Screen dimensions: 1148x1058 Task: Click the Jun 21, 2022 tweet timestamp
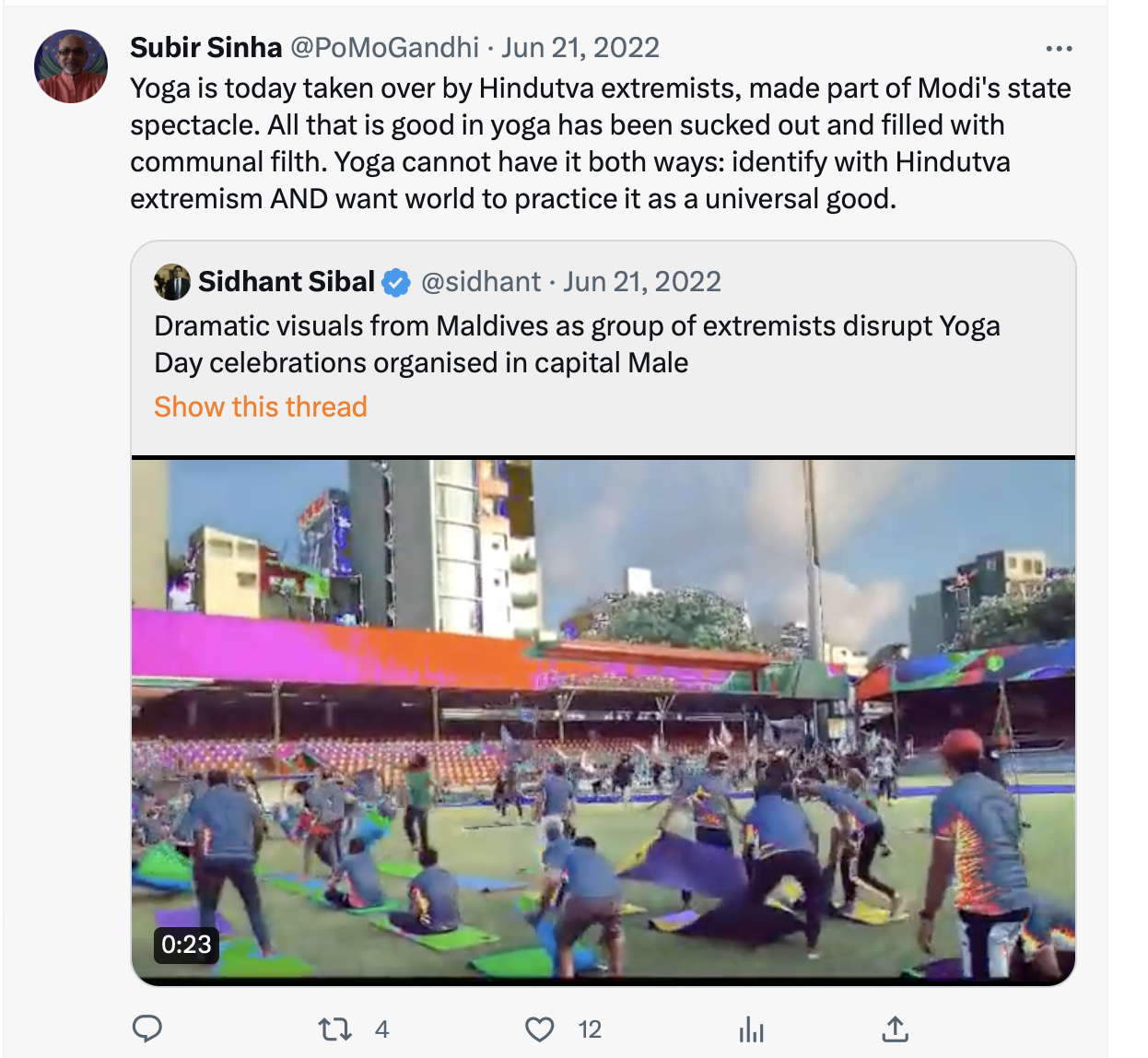point(580,47)
